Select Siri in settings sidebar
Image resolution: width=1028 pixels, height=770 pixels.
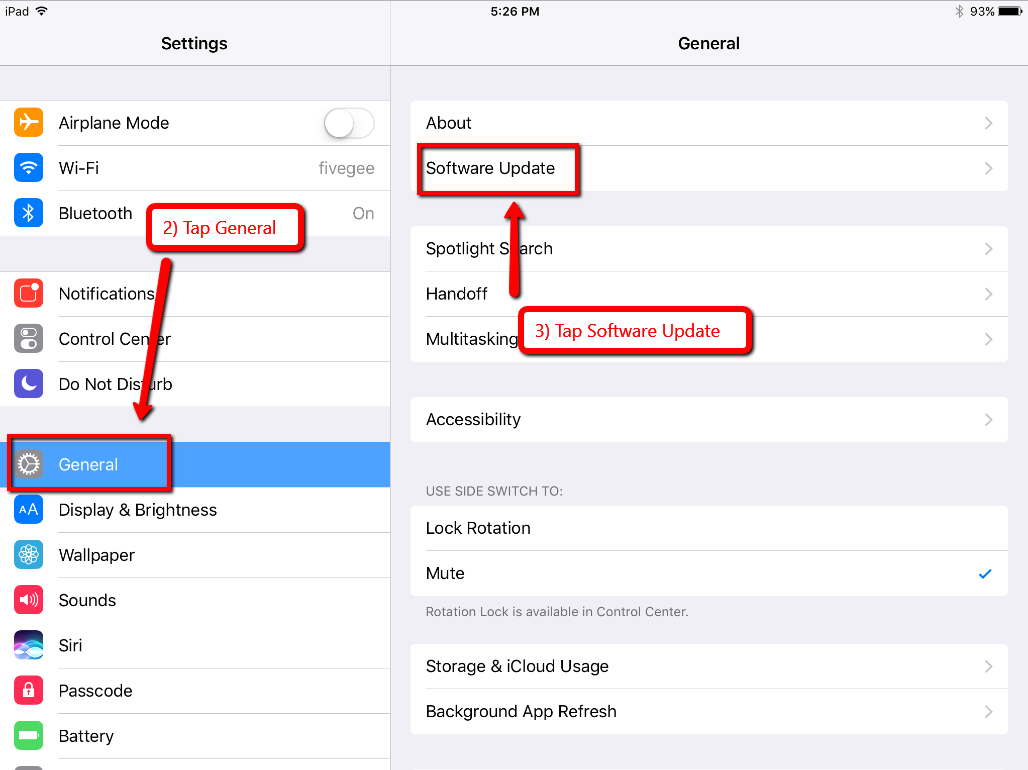coord(71,645)
